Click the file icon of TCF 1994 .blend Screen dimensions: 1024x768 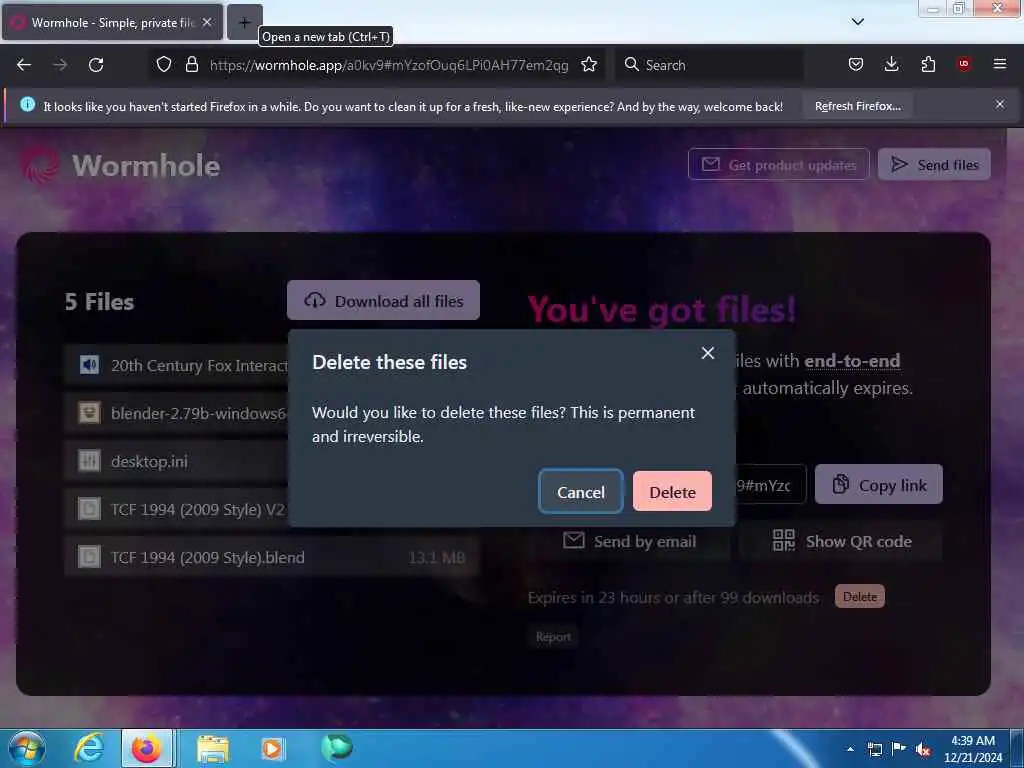coord(89,557)
